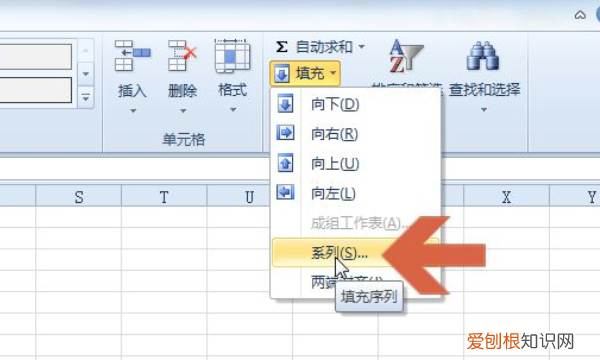Select column S header
This screenshot has width=600, height=360.
78,197
